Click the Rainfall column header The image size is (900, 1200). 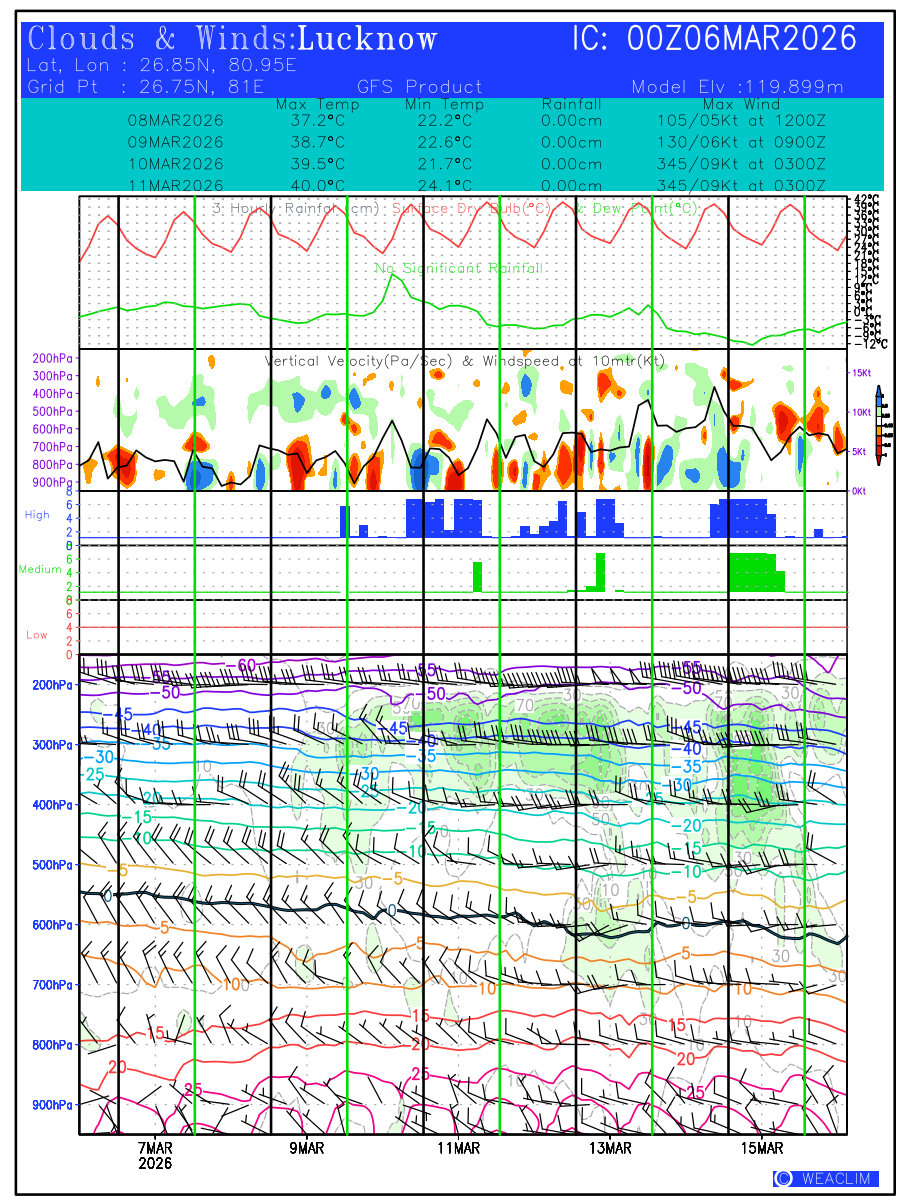click(x=572, y=104)
